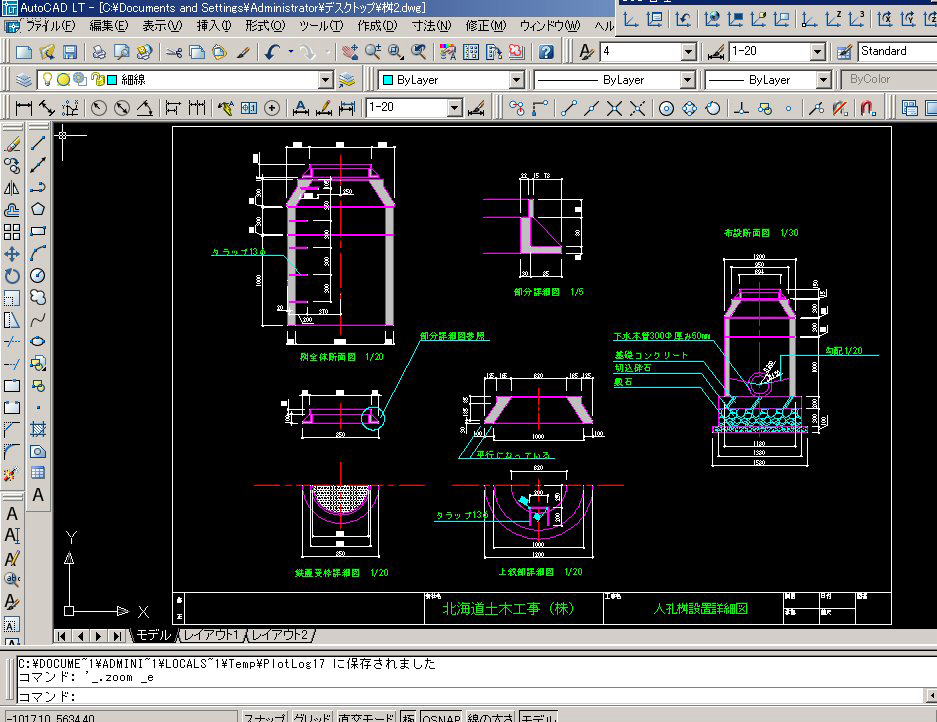Open the ByLayer linetype dropdown

pyautogui.click(x=687, y=79)
